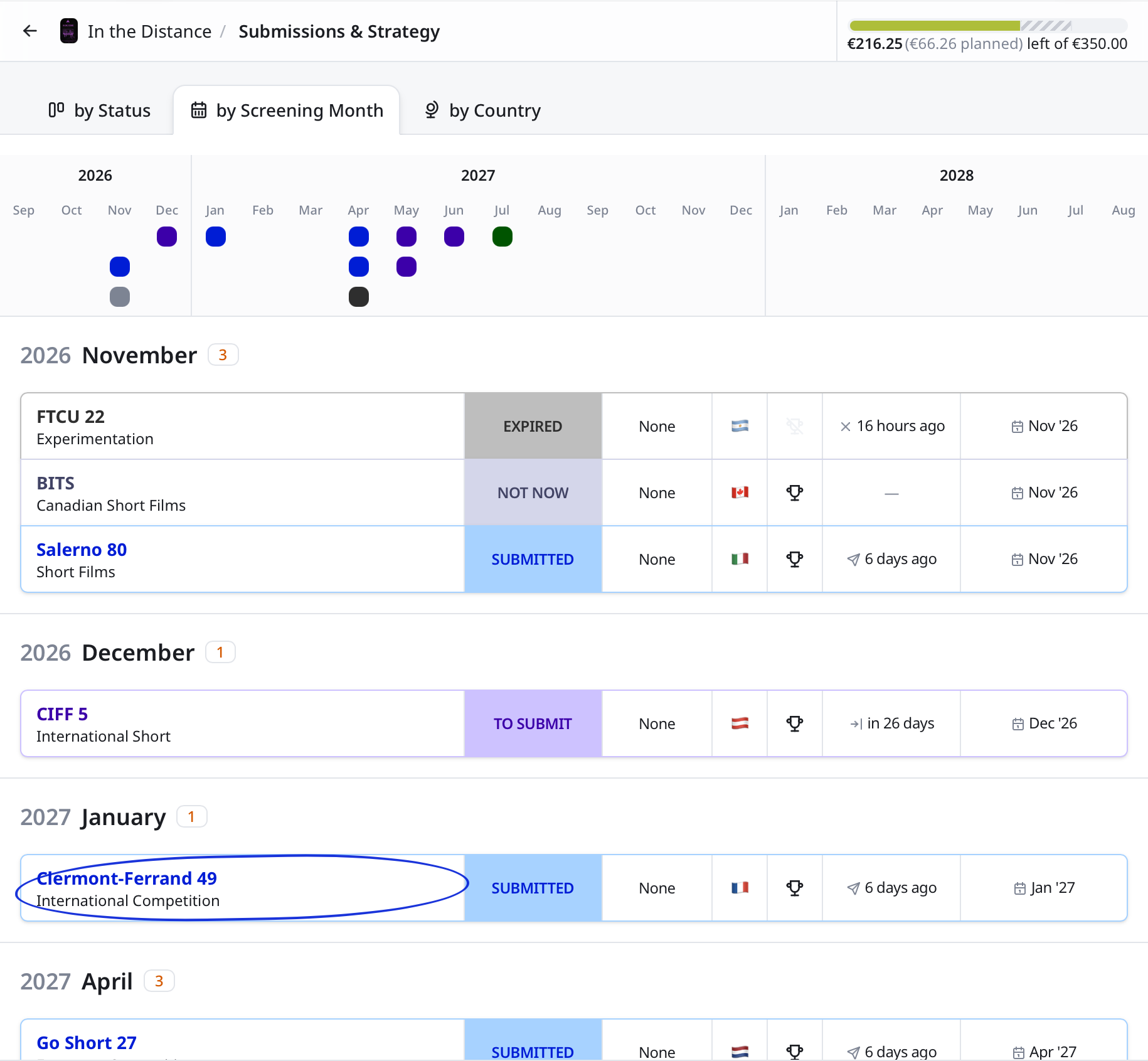Screen dimensions: 1148x1061
Task: Click the budget progress bar
Action: pyautogui.click(x=987, y=26)
